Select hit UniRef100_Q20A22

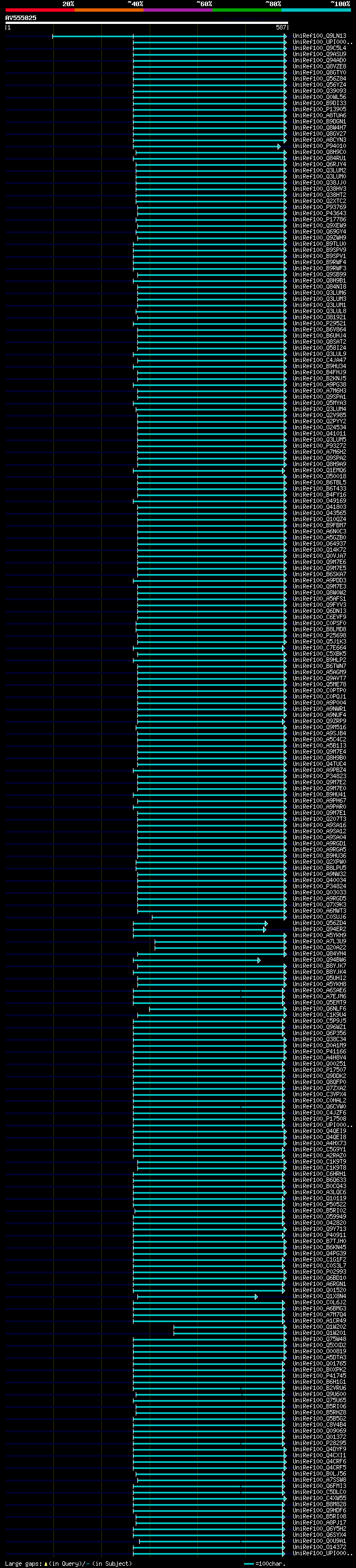pyautogui.click(x=319, y=947)
